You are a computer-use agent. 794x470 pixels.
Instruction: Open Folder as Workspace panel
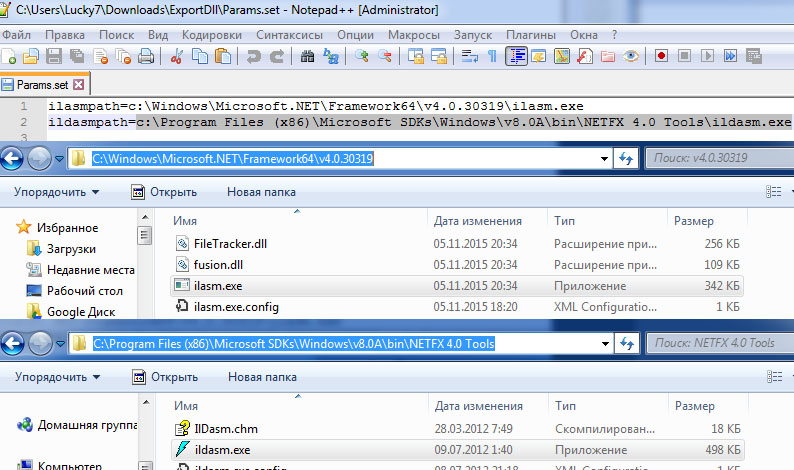tap(608, 56)
